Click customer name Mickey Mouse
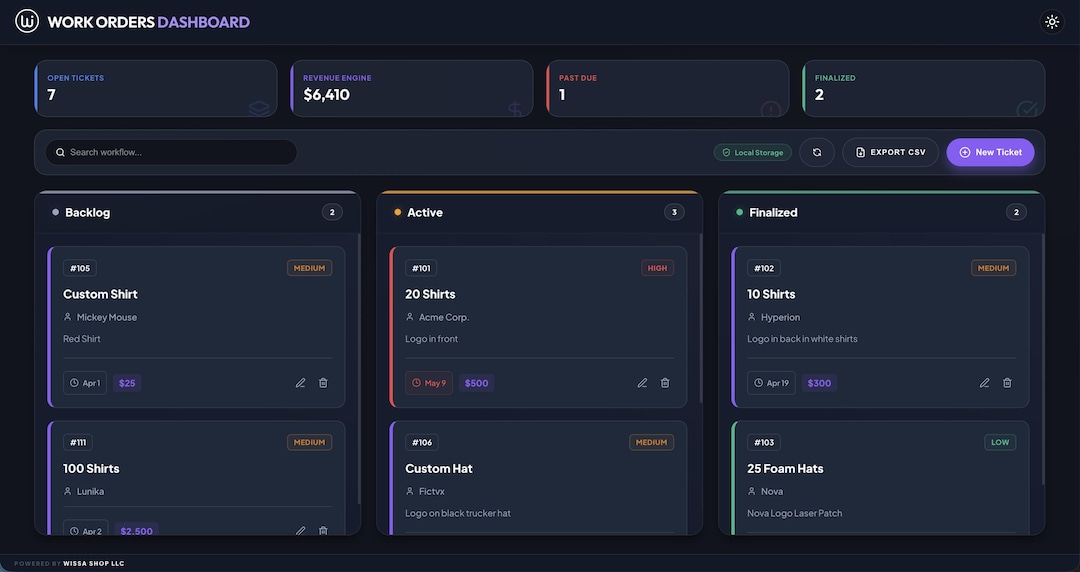The height and width of the screenshot is (572, 1080). pyautogui.click(x=107, y=317)
